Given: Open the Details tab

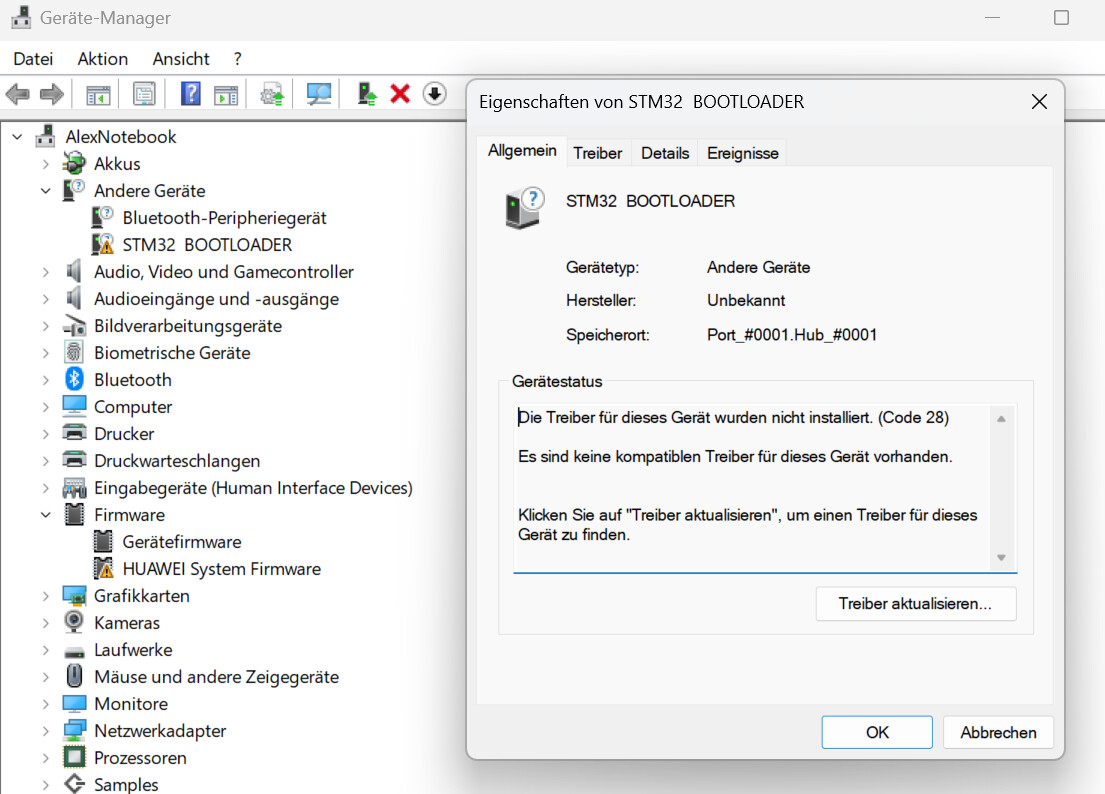Looking at the screenshot, I should click(x=664, y=152).
